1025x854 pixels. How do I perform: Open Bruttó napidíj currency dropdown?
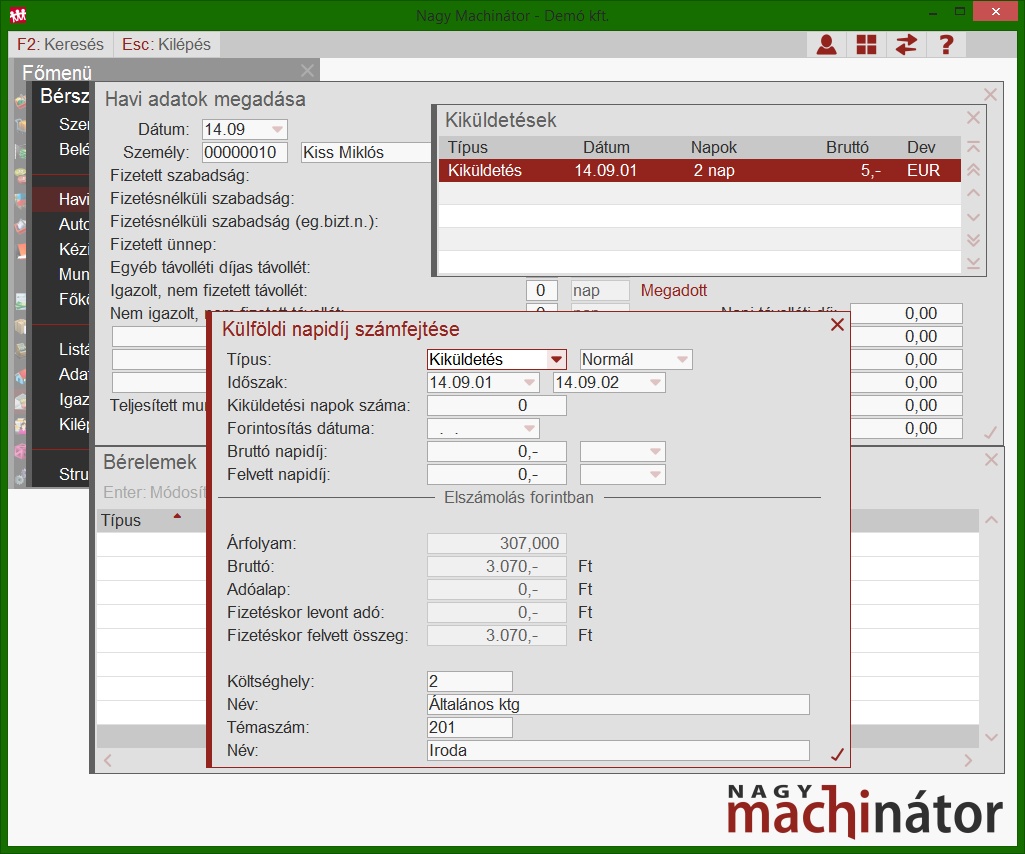pyautogui.click(x=656, y=452)
